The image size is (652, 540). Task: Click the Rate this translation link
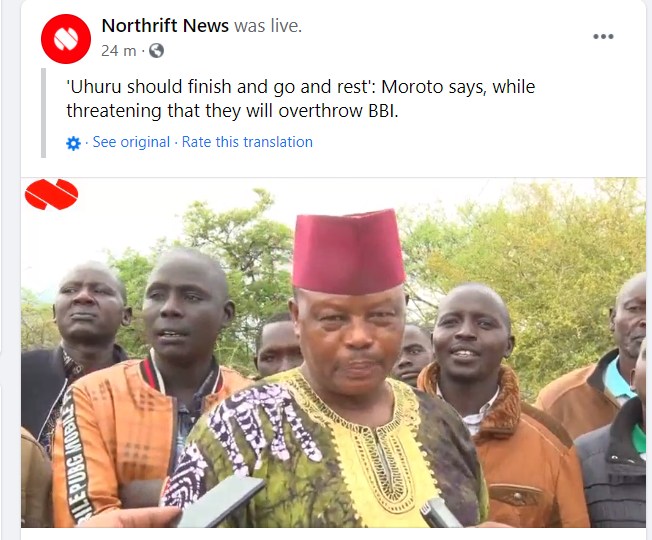247,142
